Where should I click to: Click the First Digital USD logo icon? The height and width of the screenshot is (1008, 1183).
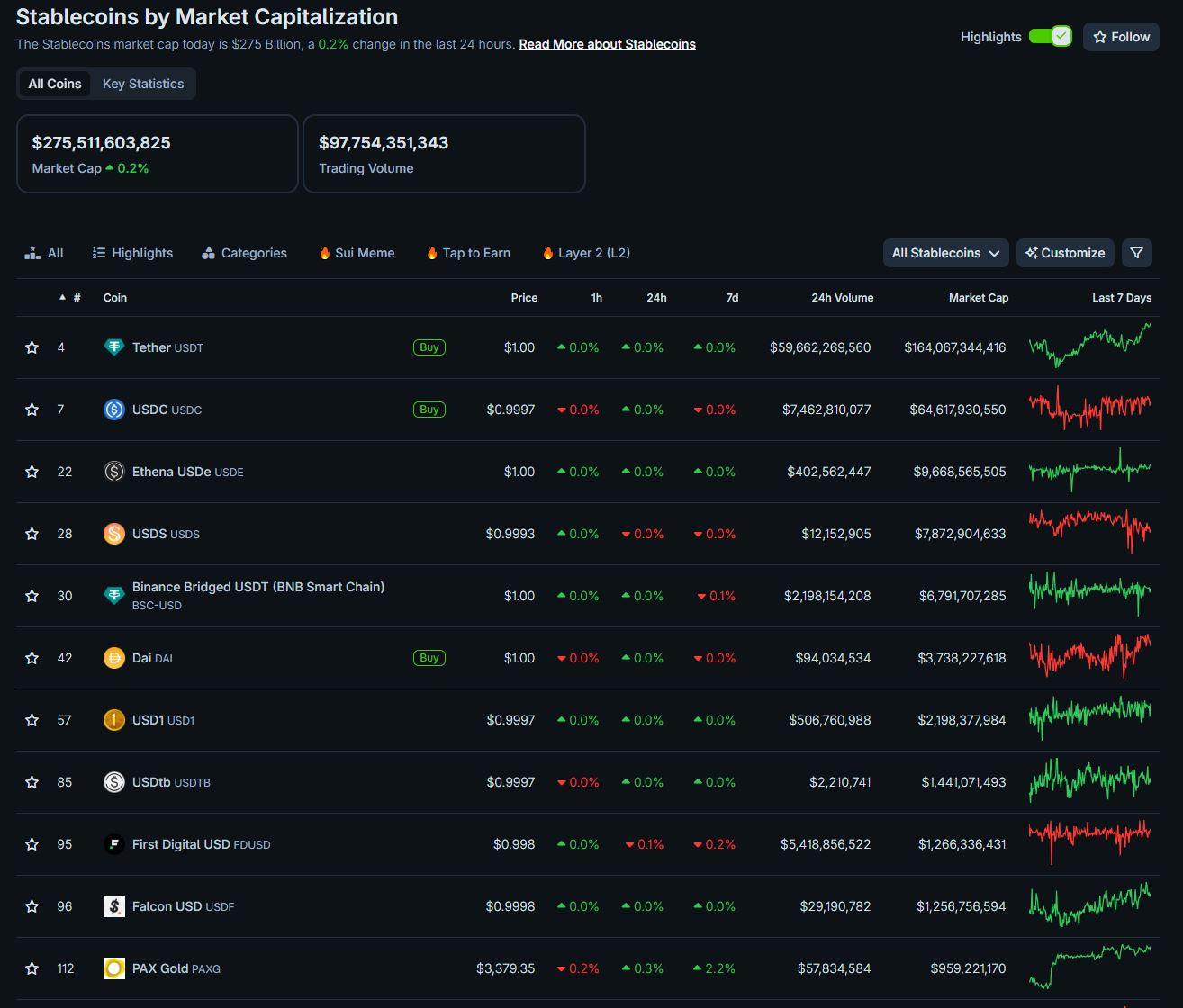click(113, 844)
